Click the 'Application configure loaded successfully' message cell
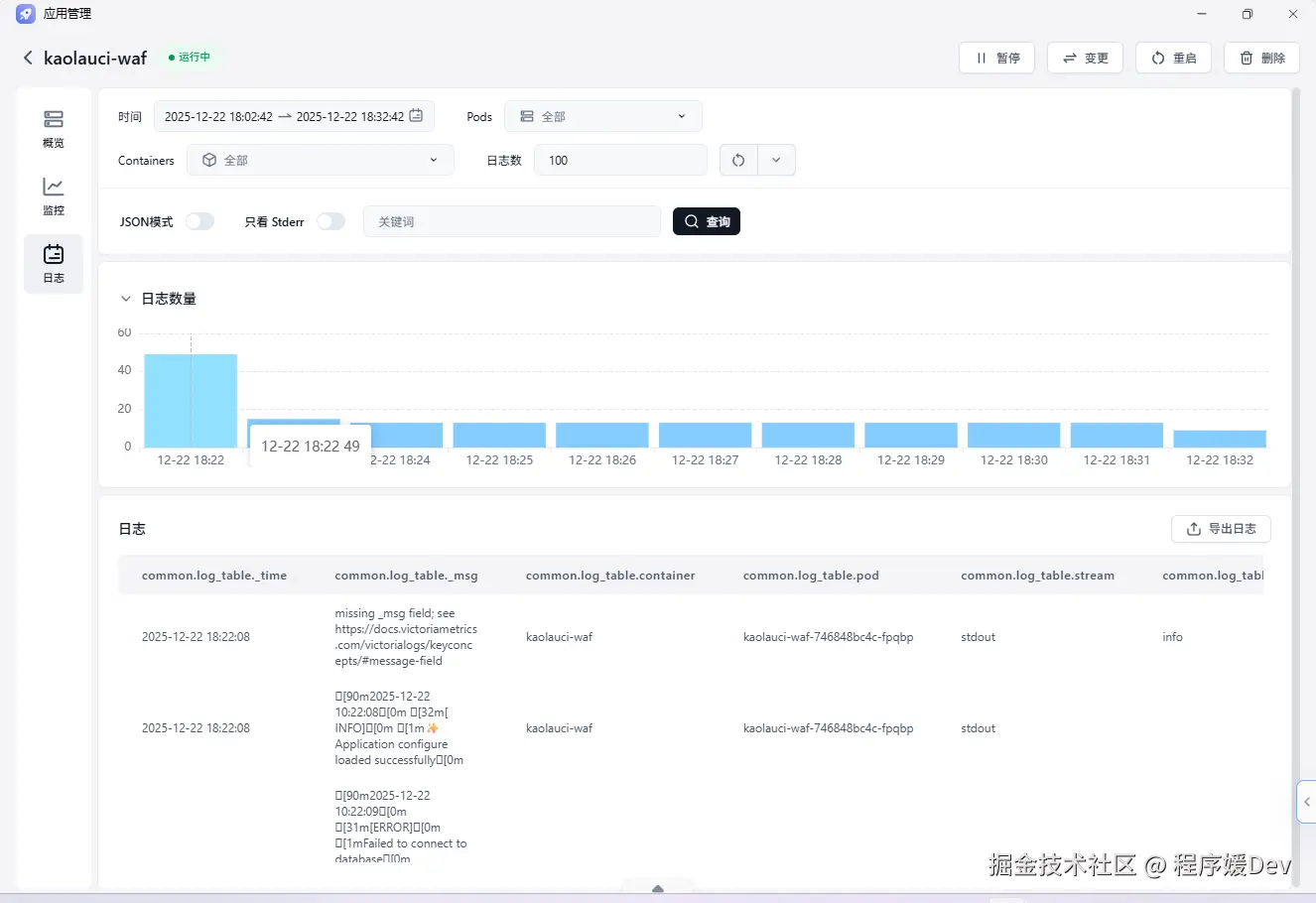 [399, 728]
